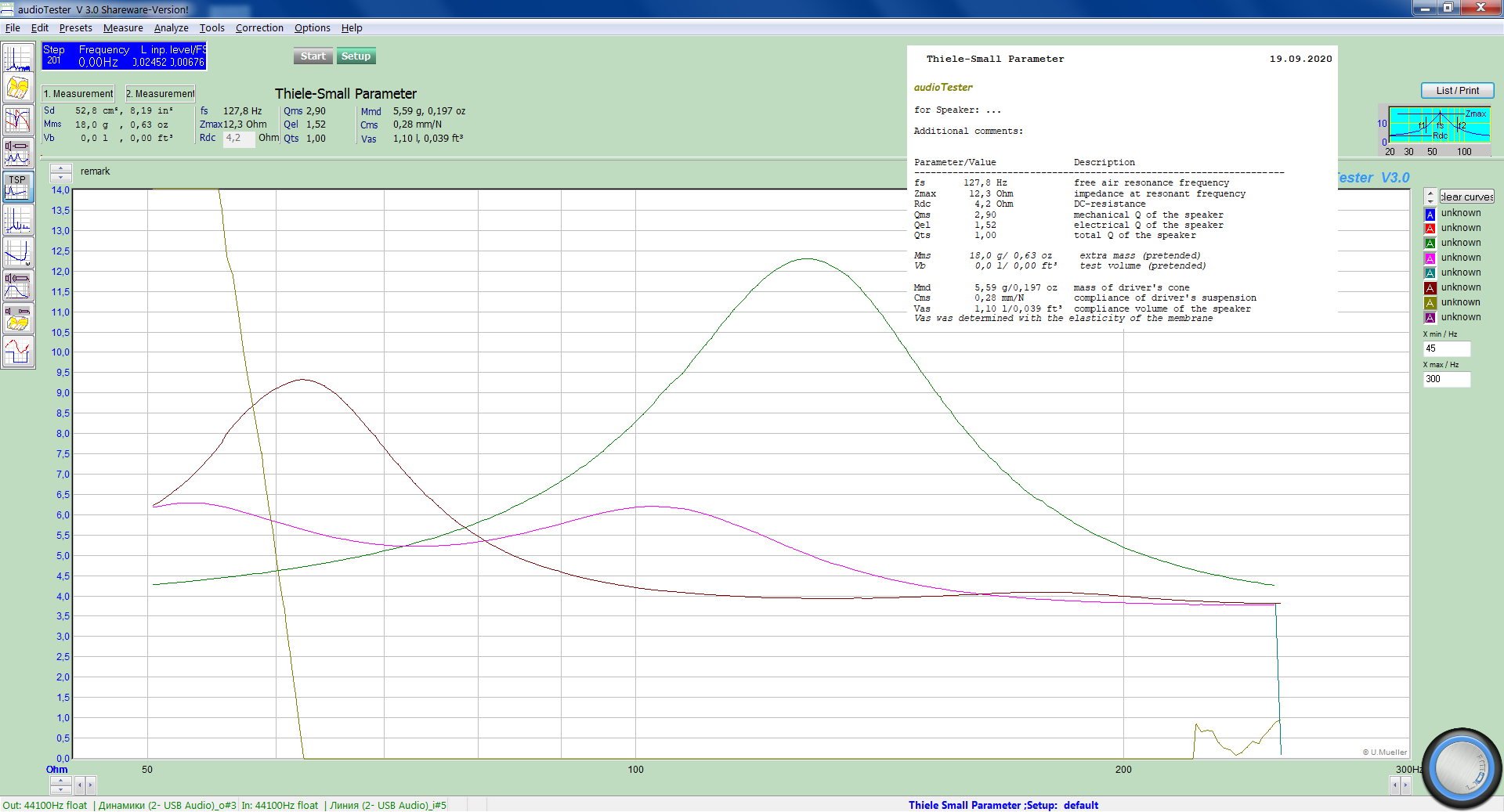
Task: Open the harmonic distortion spectrum icon
Action: pos(17,220)
